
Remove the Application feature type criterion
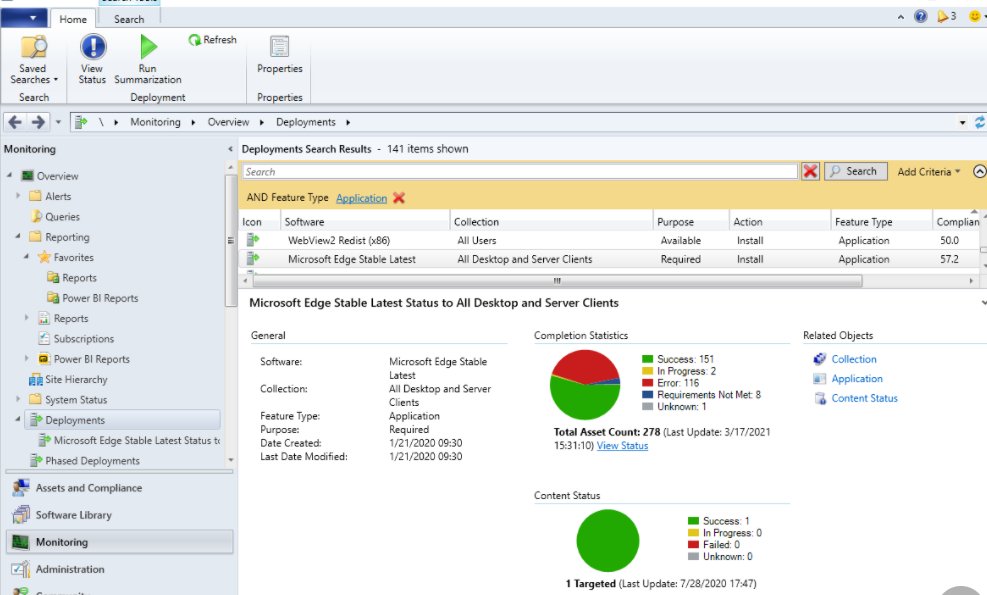point(398,198)
